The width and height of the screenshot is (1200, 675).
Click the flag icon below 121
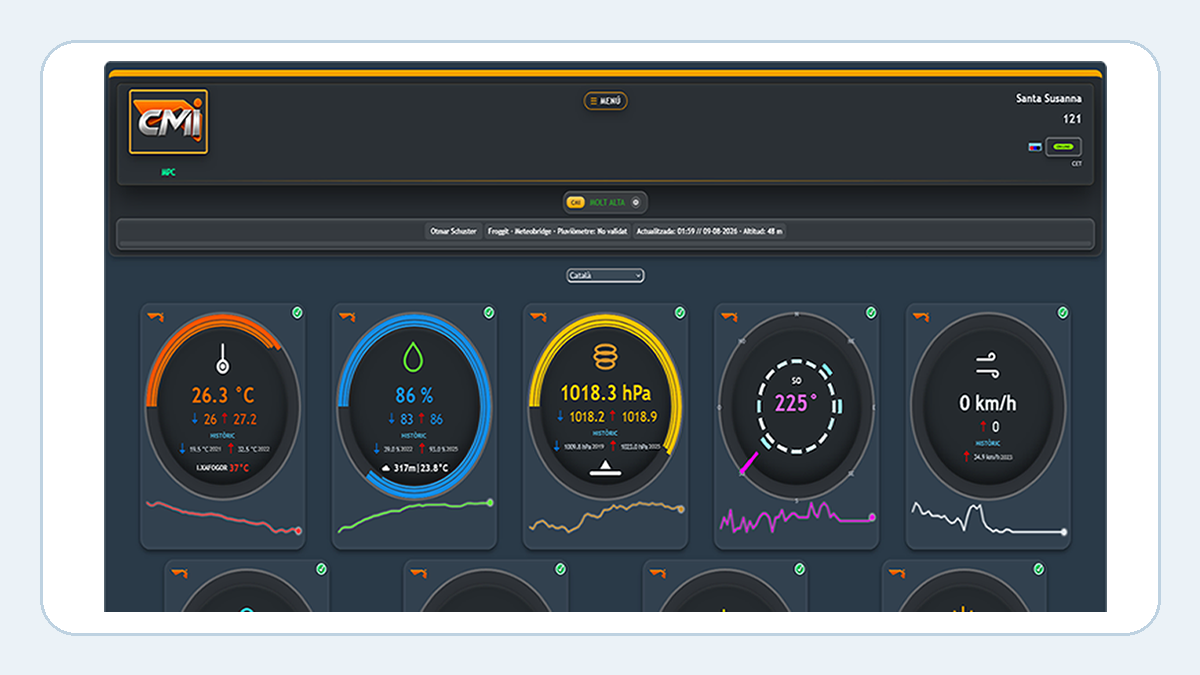1035,147
